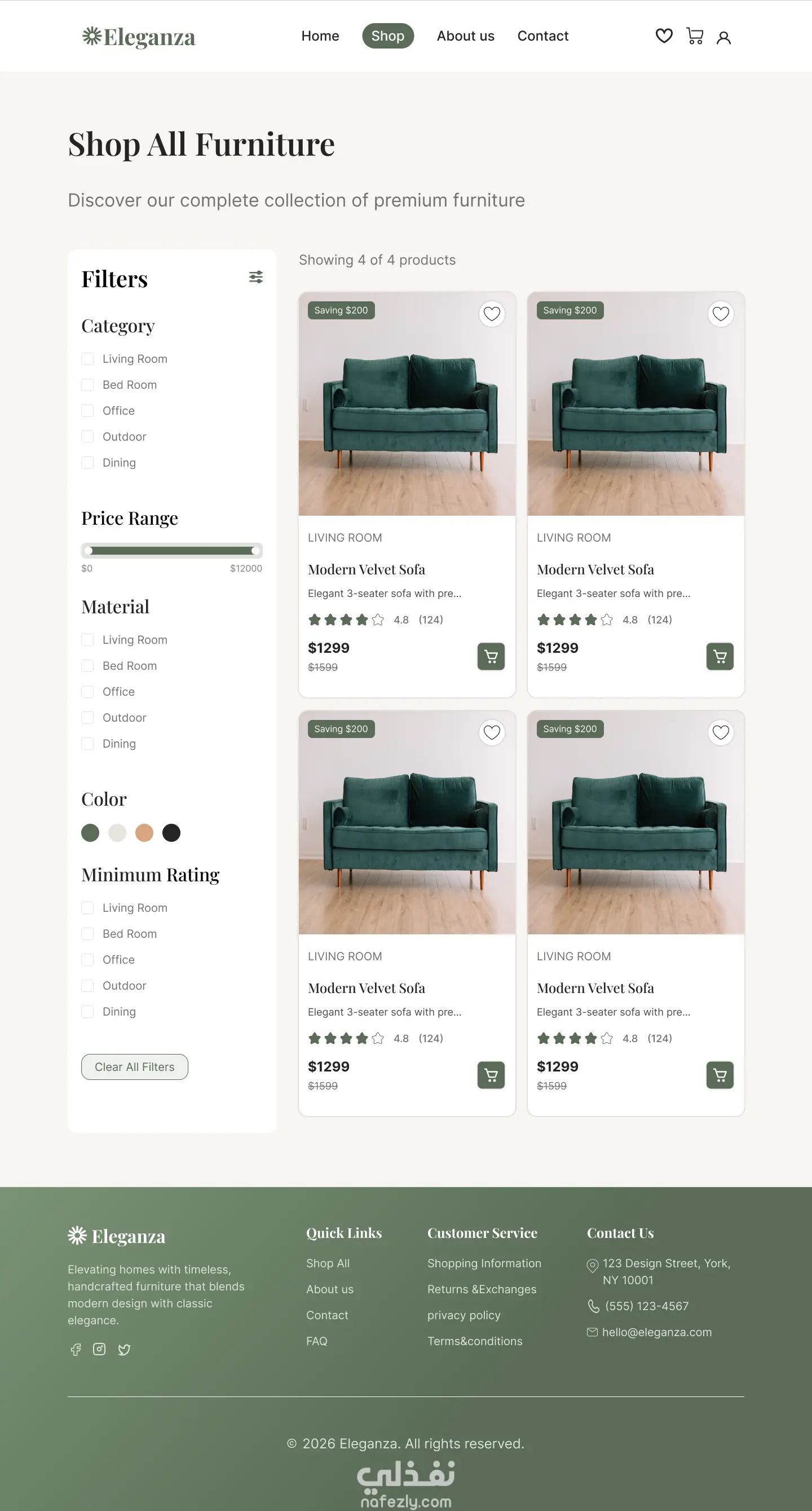
Task: Add the bottom-left sofa to cart
Action: [x=491, y=1075]
